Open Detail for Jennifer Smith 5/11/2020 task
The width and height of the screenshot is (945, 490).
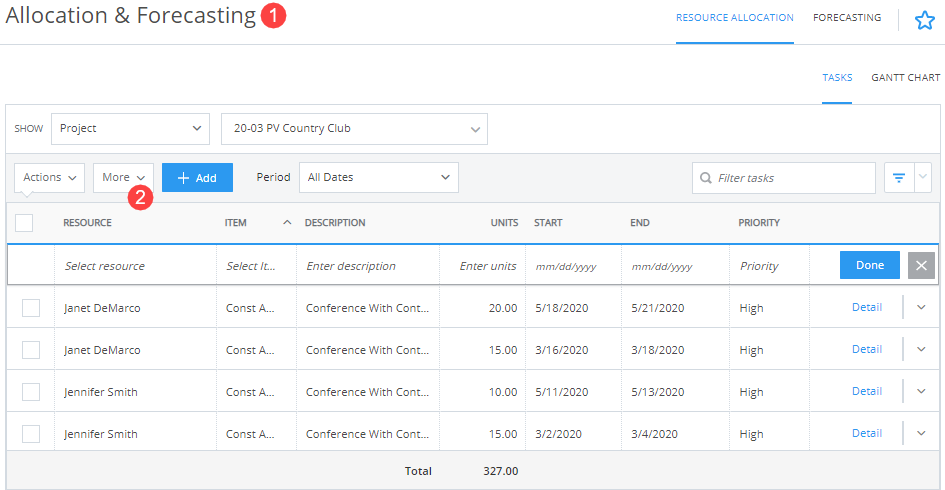(867, 391)
